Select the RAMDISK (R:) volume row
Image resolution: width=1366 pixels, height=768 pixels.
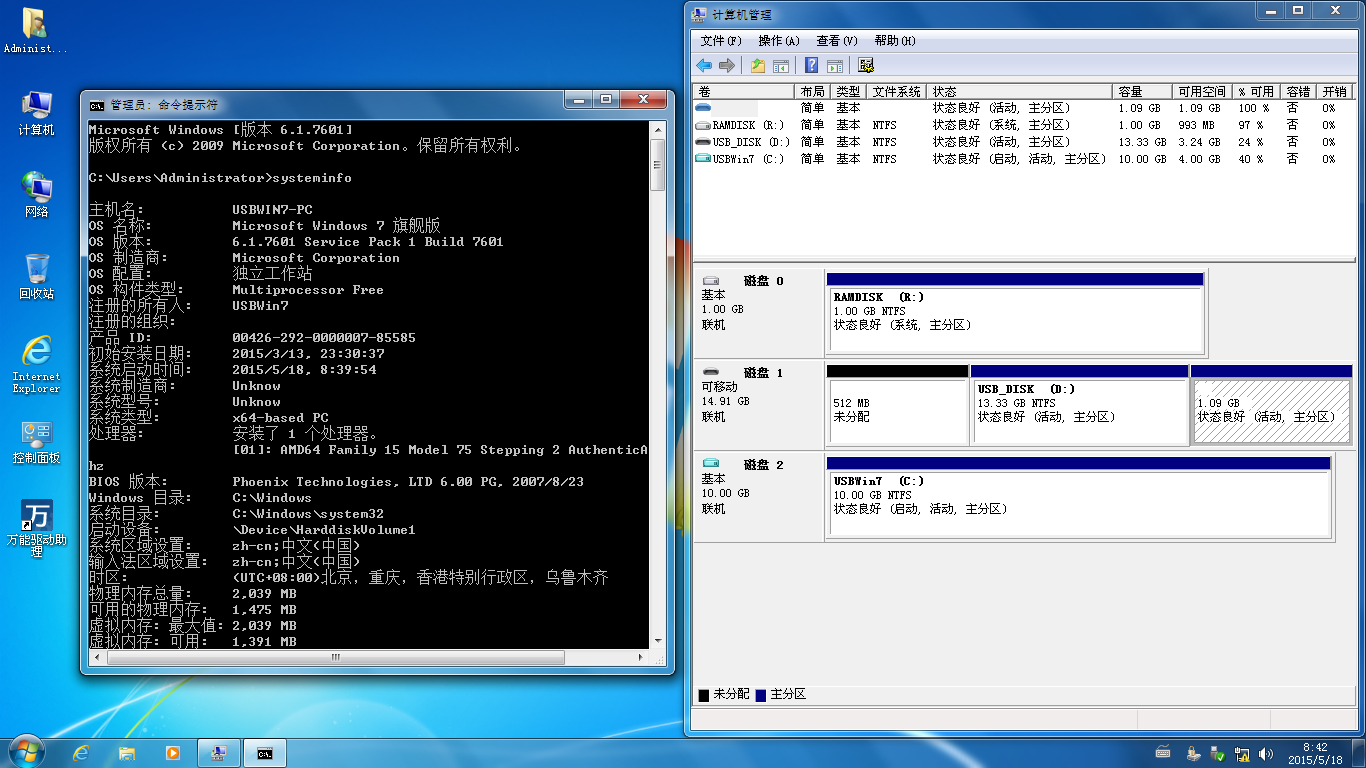tap(1022, 125)
